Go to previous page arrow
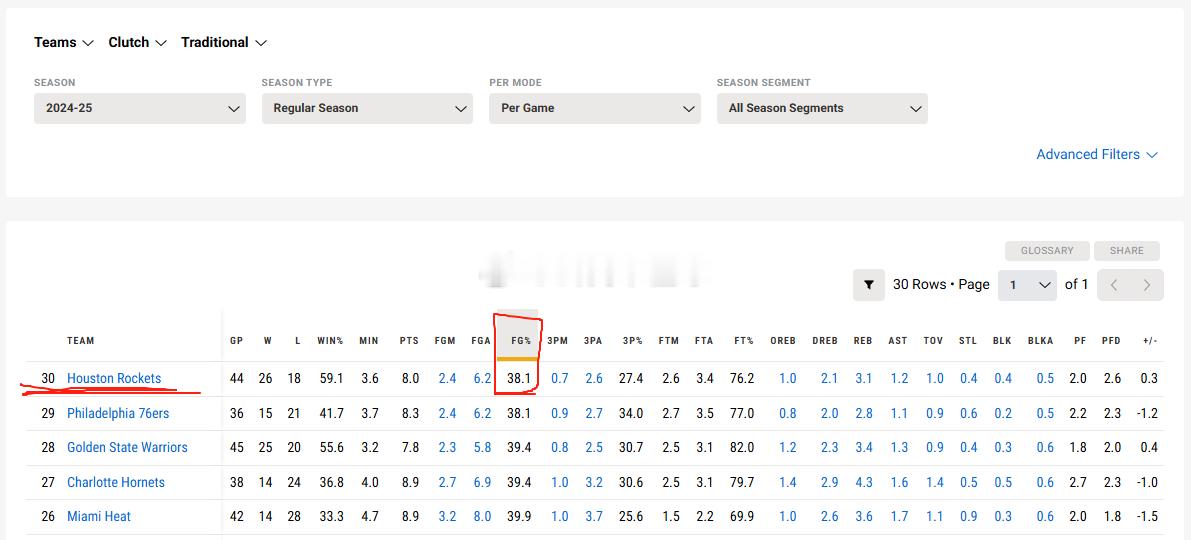The width and height of the screenshot is (1191, 540). pyautogui.click(x=1114, y=285)
